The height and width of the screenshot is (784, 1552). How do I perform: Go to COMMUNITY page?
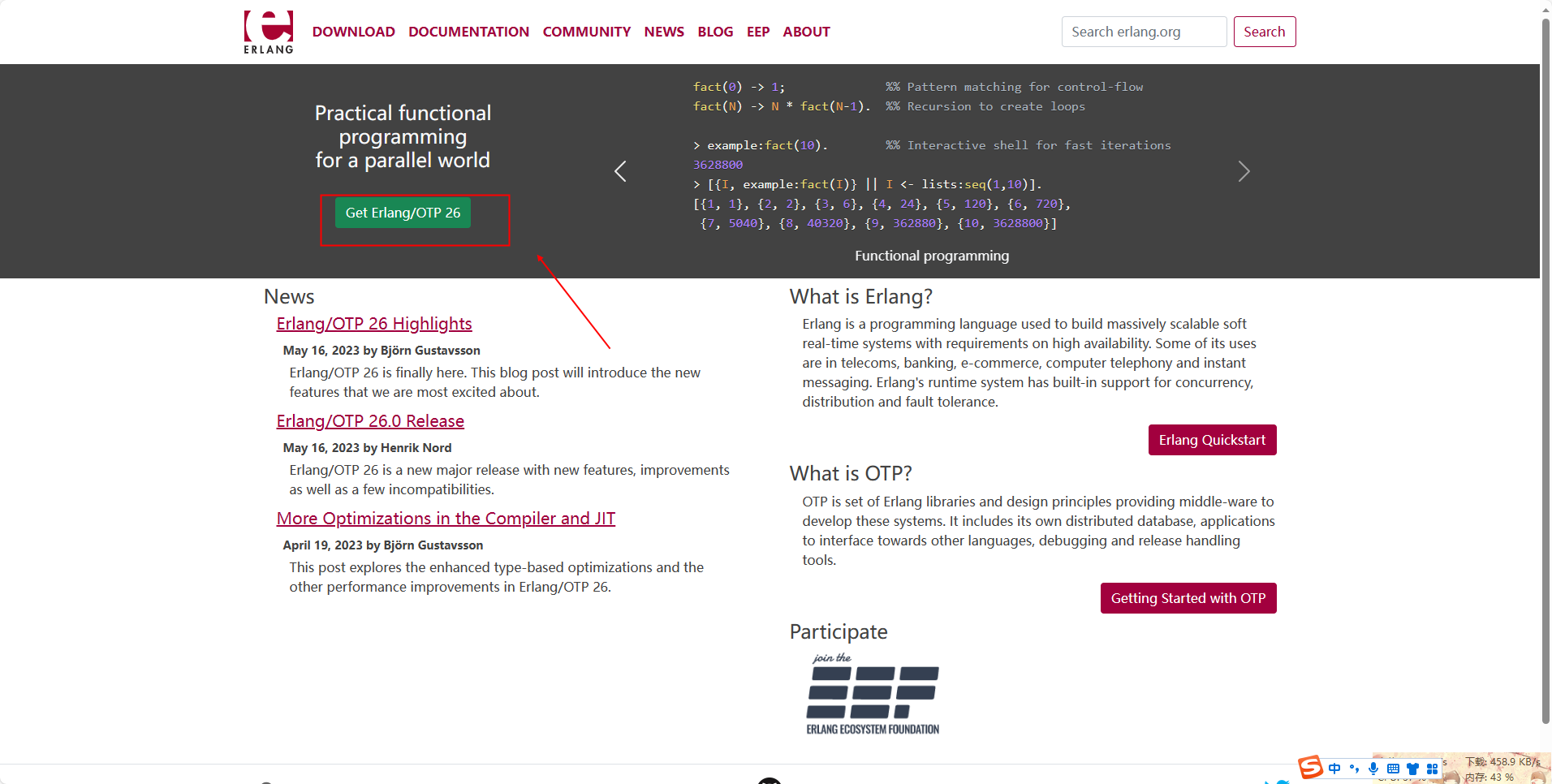click(587, 32)
